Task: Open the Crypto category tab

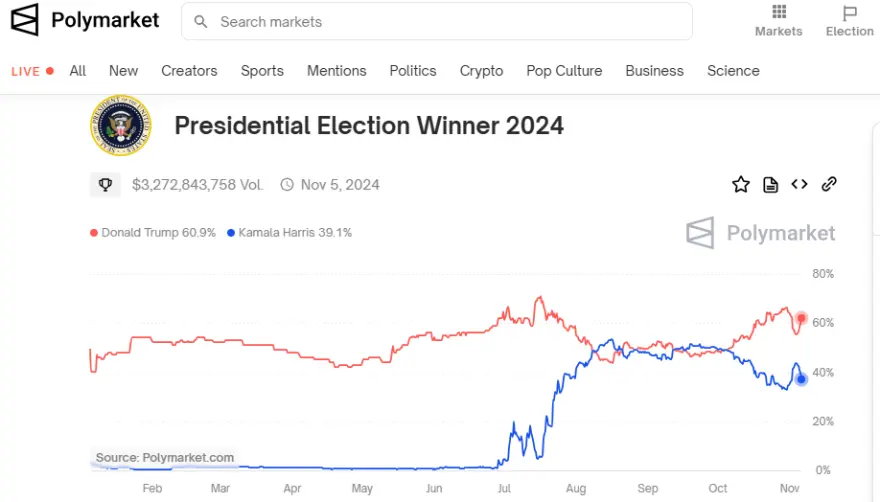Action: (481, 71)
